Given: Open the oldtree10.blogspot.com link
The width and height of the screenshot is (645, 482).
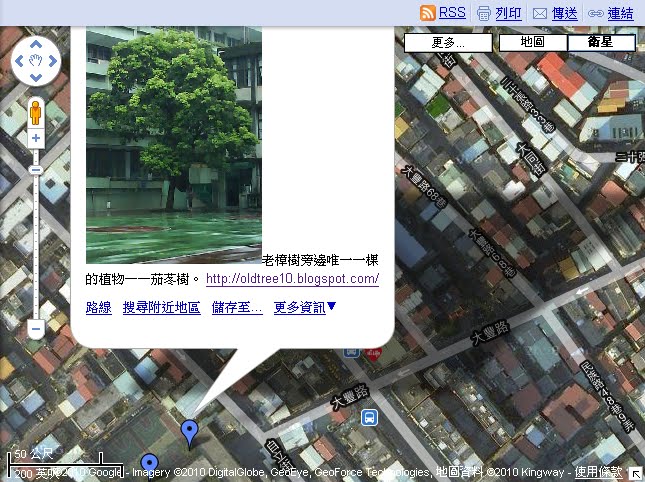Looking at the screenshot, I should (292, 279).
